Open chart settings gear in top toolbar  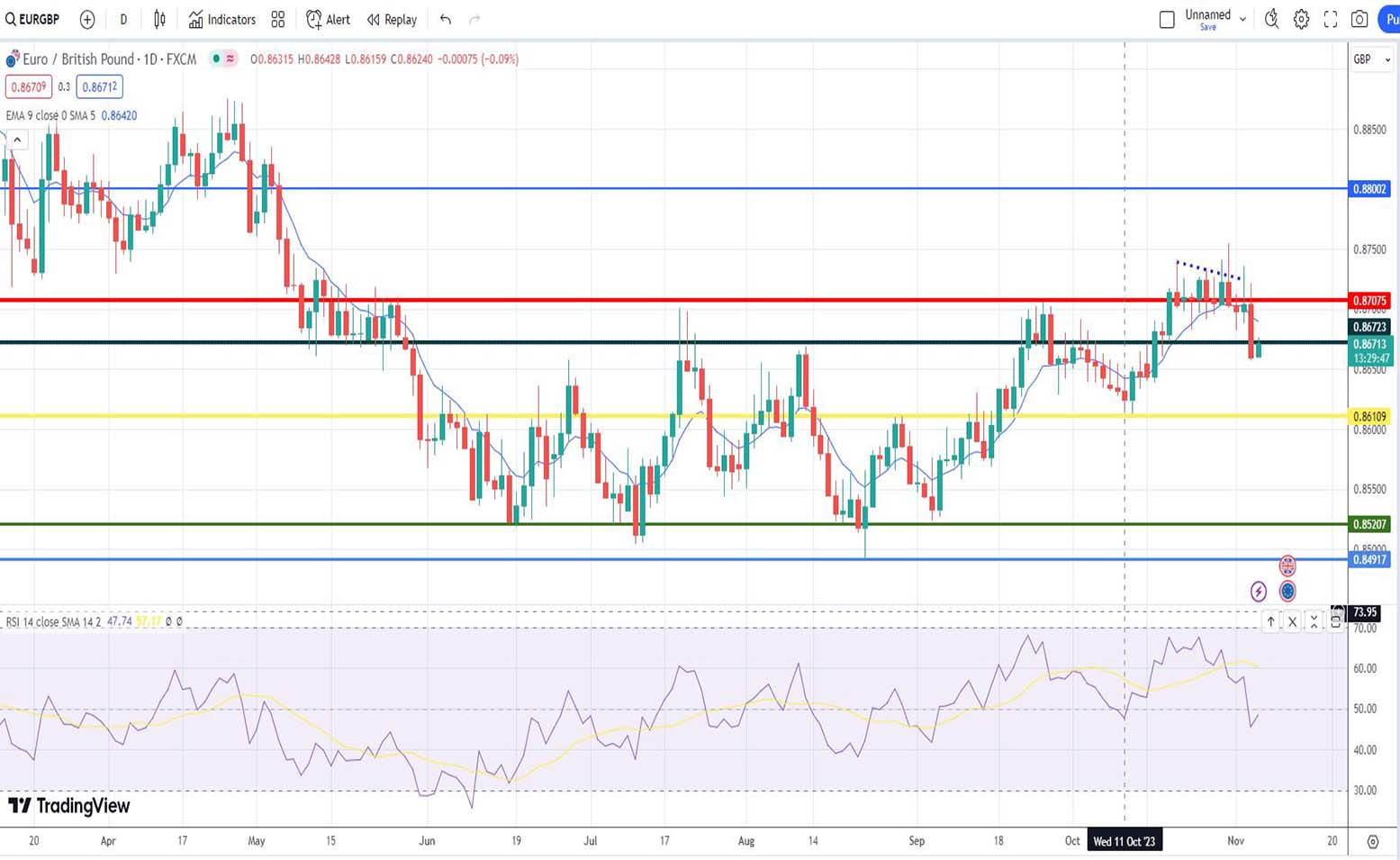coord(1301,19)
